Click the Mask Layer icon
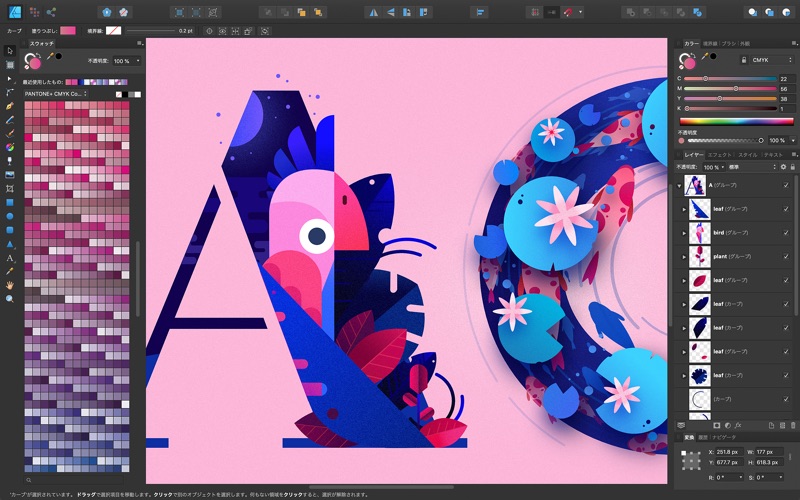The width and height of the screenshot is (800, 500). (x=717, y=425)
